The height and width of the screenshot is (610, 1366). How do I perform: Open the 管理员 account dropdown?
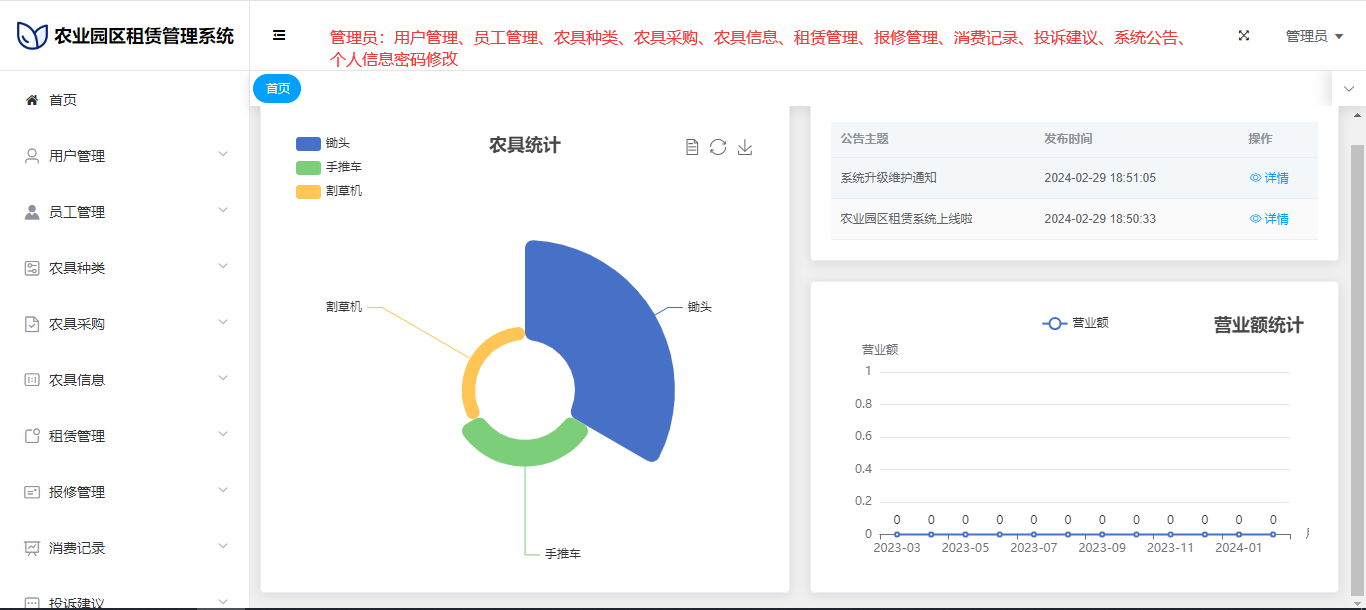(1314, 36)
